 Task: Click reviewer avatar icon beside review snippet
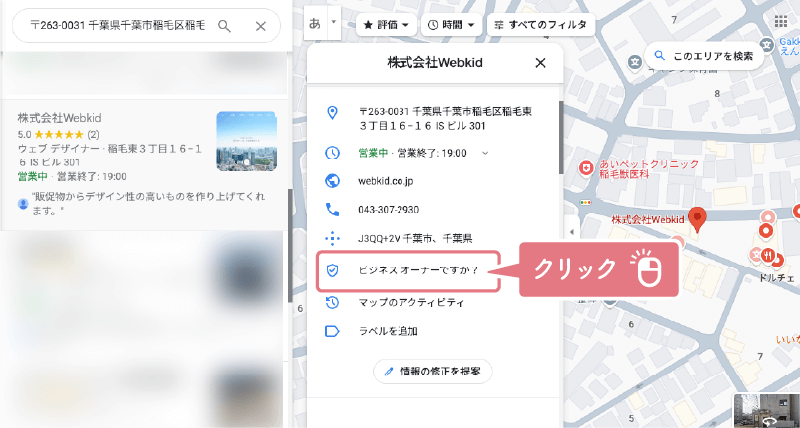(x=23, y=204)
